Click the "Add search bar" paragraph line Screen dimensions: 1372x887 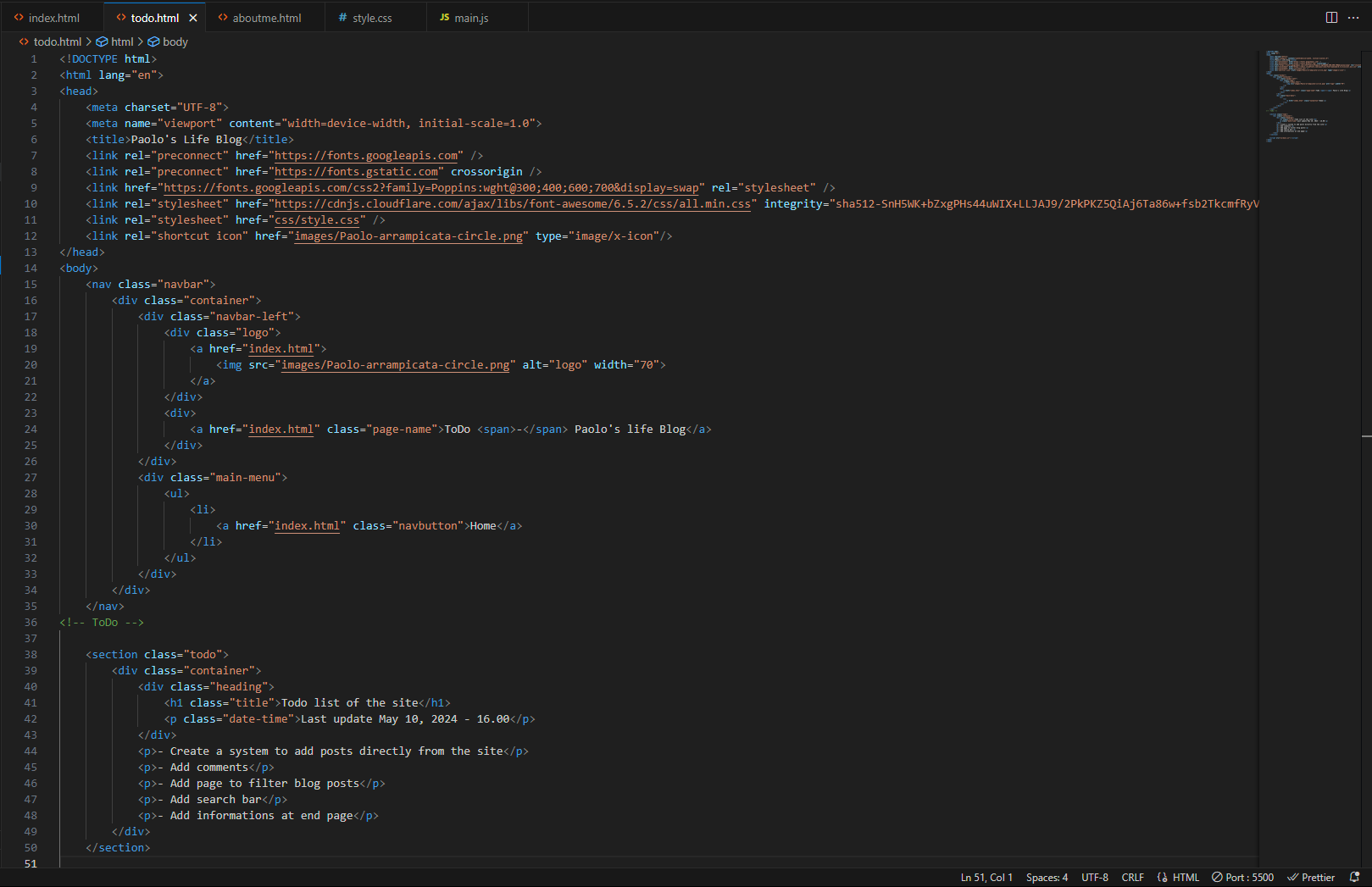[x=213, y=800]
